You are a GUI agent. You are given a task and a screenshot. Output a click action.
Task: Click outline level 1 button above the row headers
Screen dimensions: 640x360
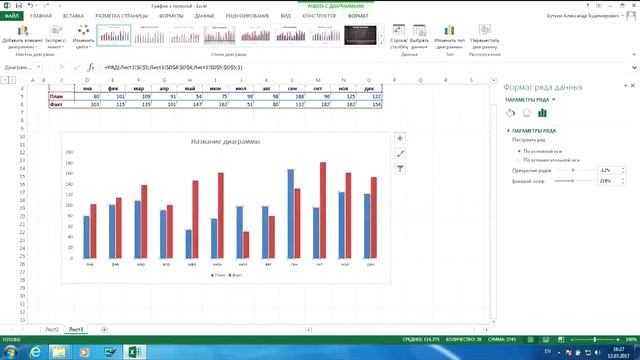(x=5, y=80)
